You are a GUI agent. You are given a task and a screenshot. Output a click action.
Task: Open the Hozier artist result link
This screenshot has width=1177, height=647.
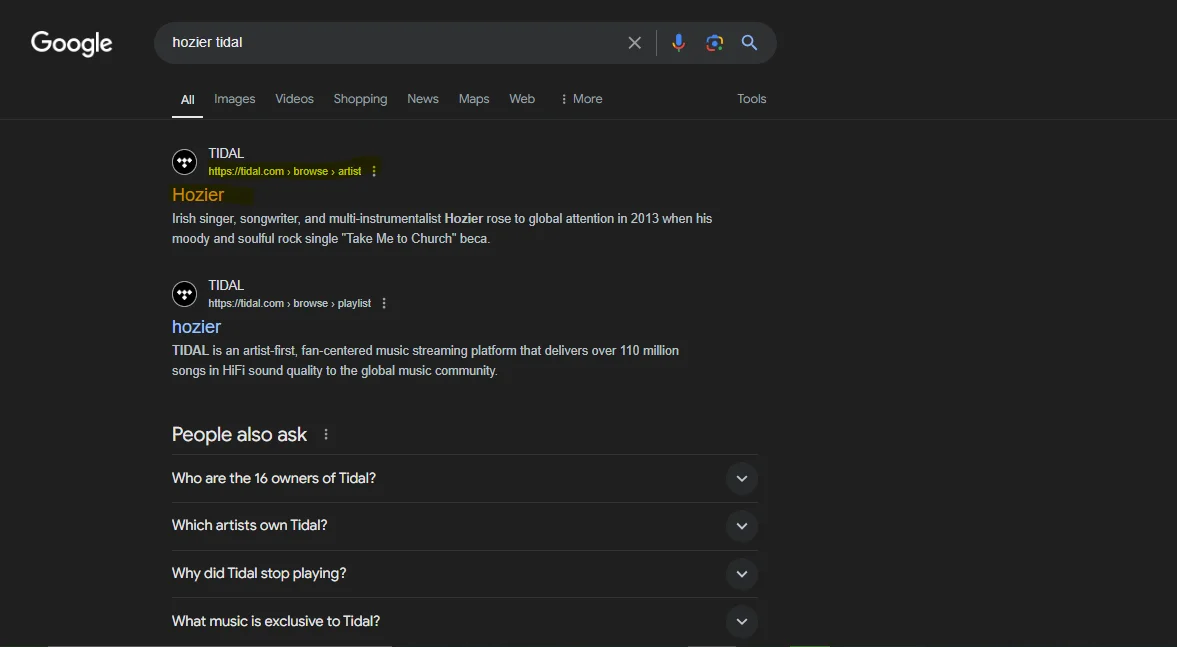(x=198, y=195)
